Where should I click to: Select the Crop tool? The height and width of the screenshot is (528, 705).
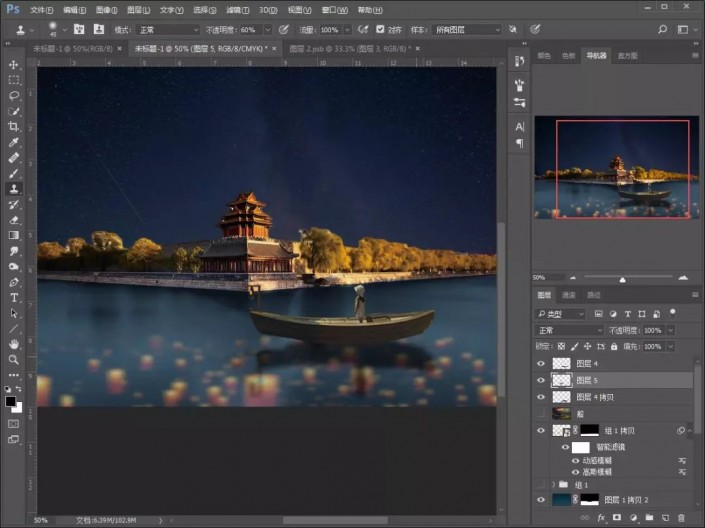pos(13,126)
